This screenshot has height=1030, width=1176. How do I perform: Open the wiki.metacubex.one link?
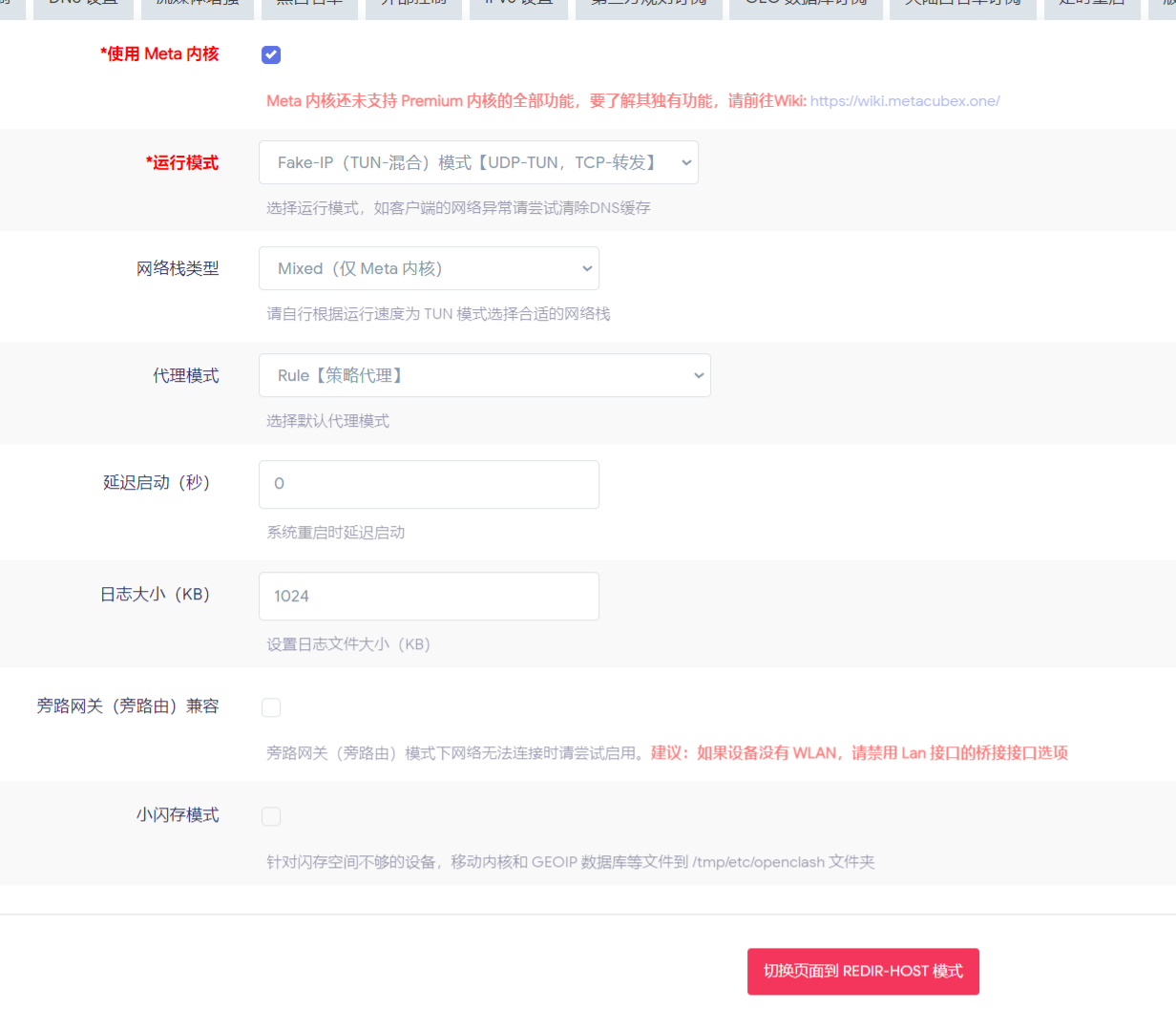pyautogui.click(x=904, y=101)
